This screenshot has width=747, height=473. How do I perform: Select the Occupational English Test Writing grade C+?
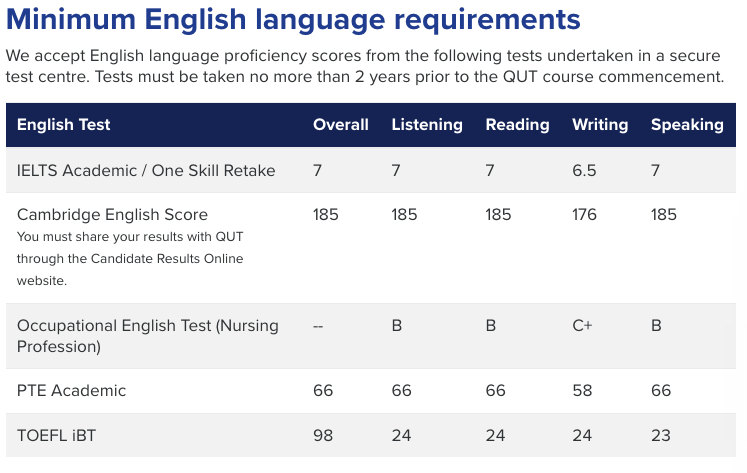(582, 326)
